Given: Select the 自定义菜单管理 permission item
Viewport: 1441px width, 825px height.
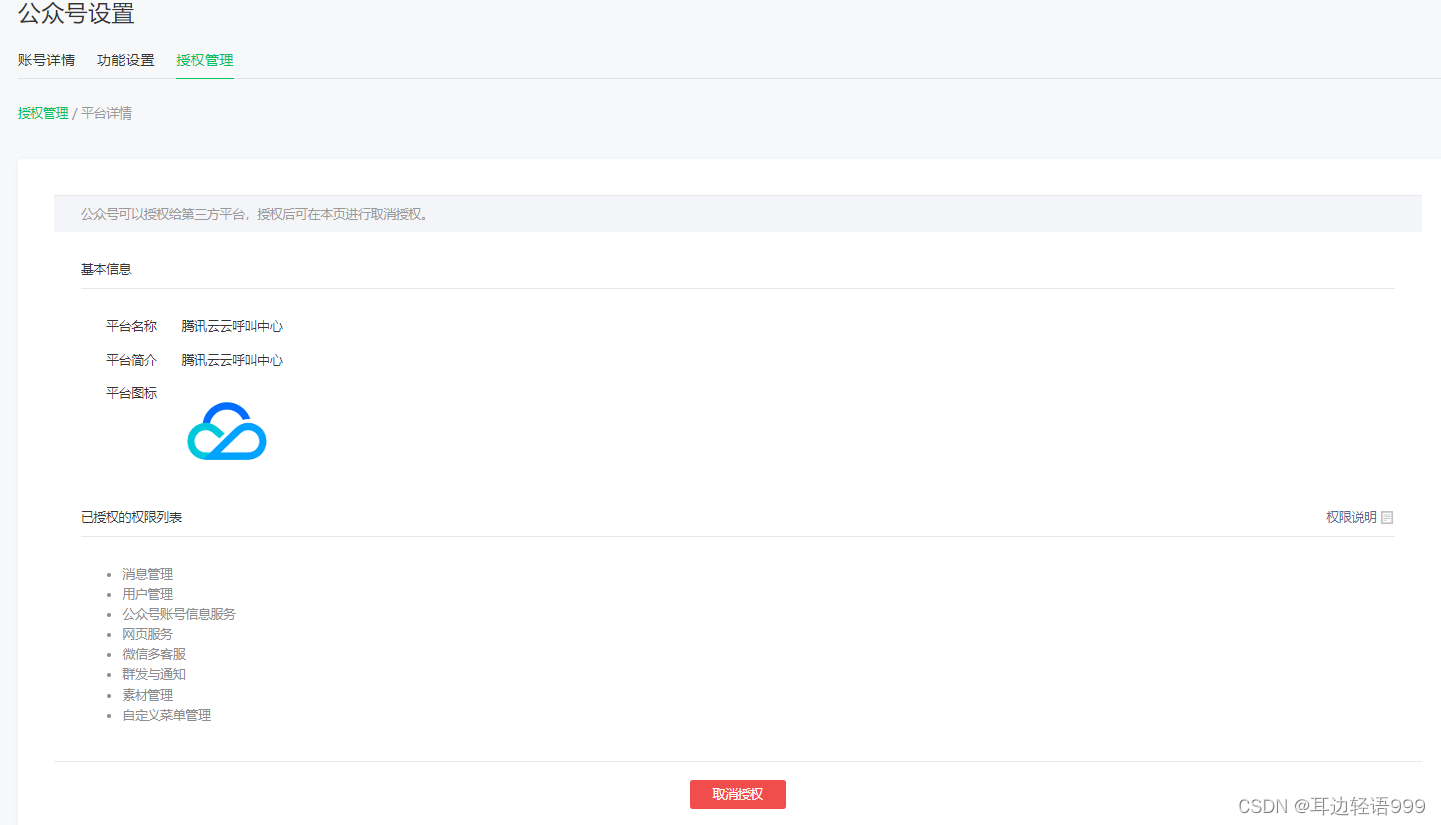Looking at the screenshot, I should pos(167,715).
